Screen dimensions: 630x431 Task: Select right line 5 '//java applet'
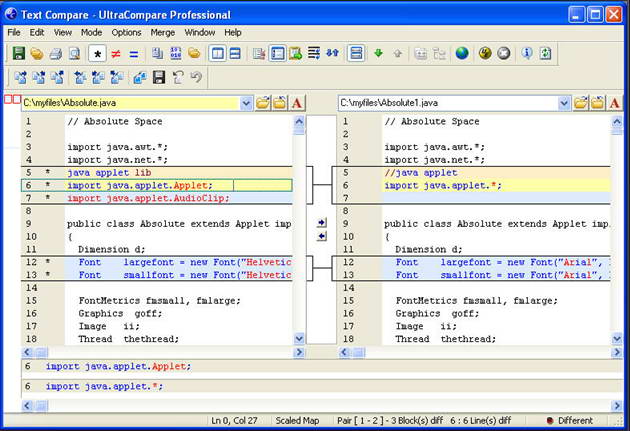point(421,173)
